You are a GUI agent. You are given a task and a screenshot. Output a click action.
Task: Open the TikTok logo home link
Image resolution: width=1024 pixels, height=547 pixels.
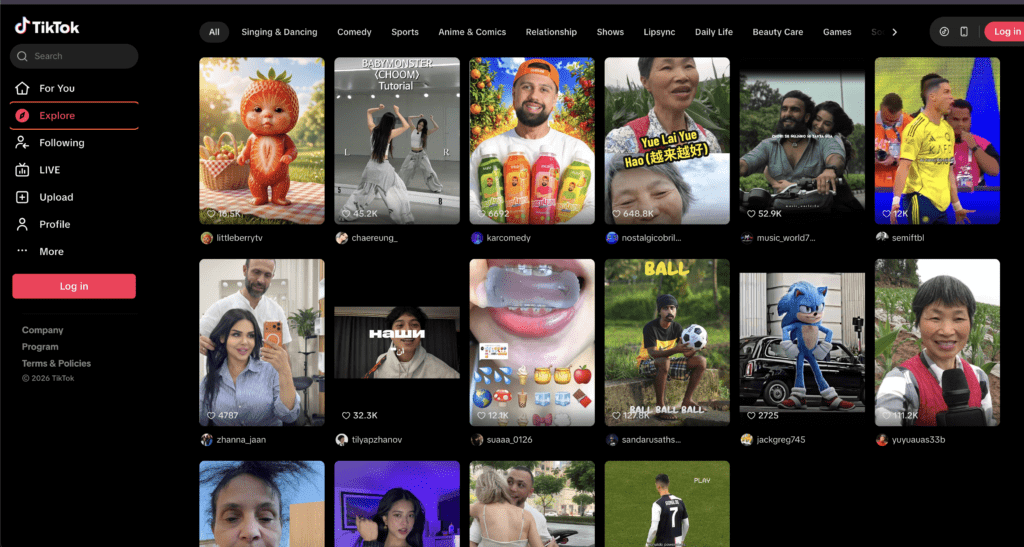point(47,26)
